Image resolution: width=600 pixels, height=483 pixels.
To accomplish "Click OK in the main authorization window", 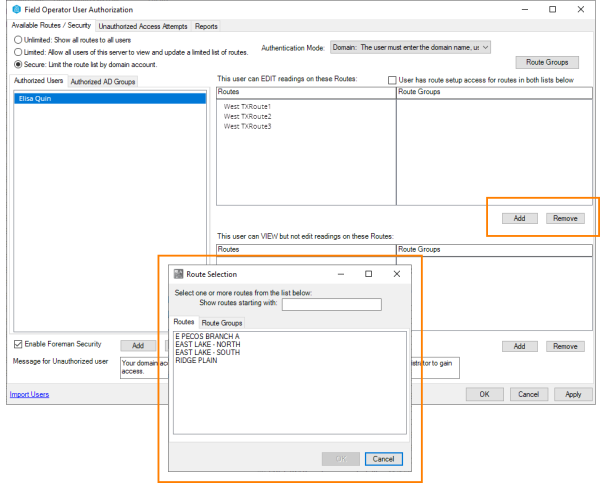I will tap(484, 394).
